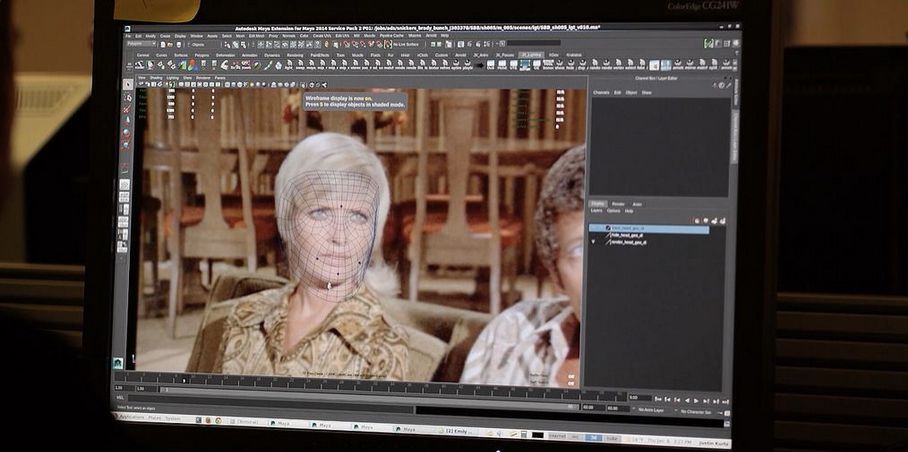Viewport: 908px width, 452px height.
Task: Switch to the Rendering shelf tab
Action: click(x=295, y=55)
